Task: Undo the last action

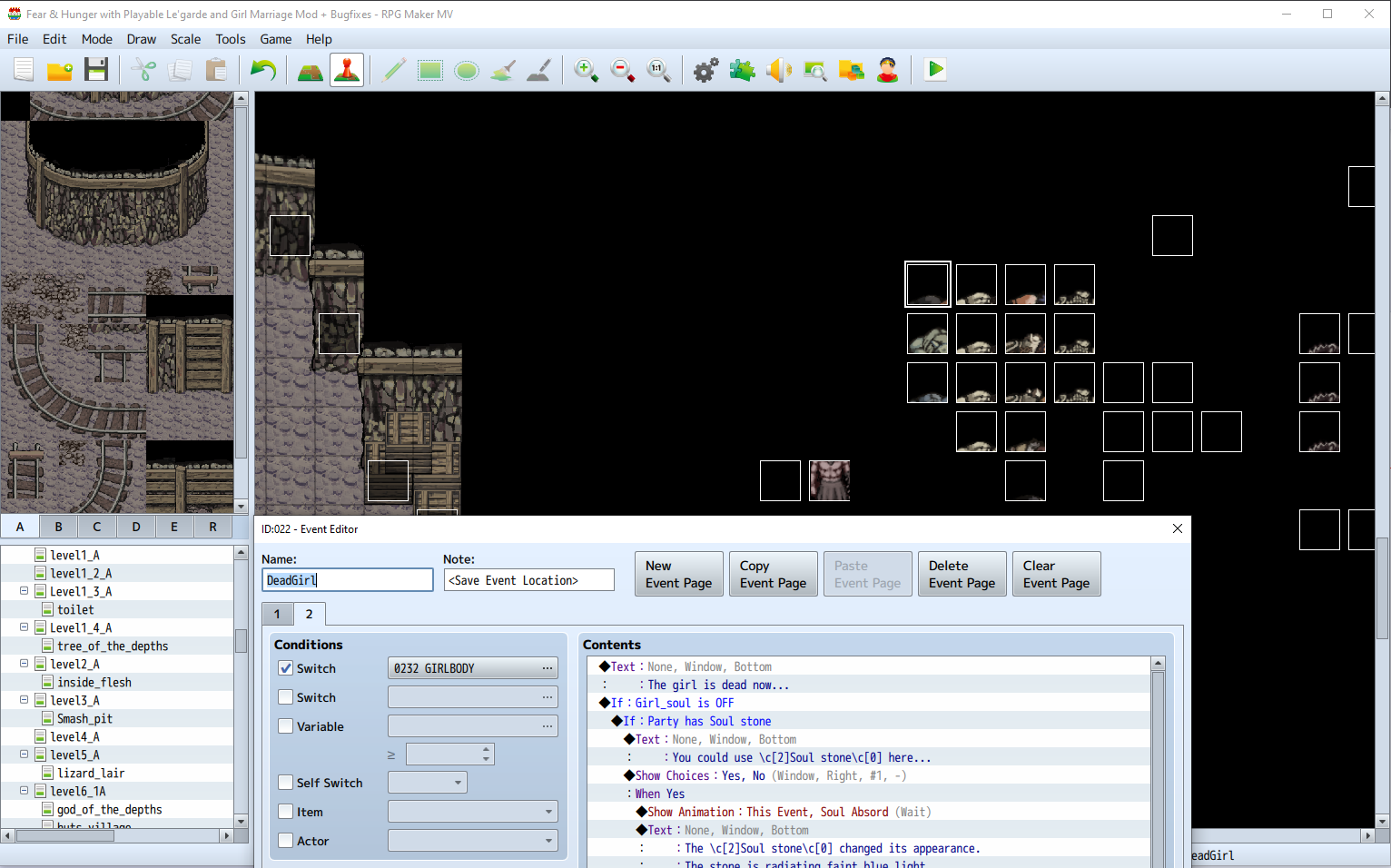Action: click(x=263, y=70)
